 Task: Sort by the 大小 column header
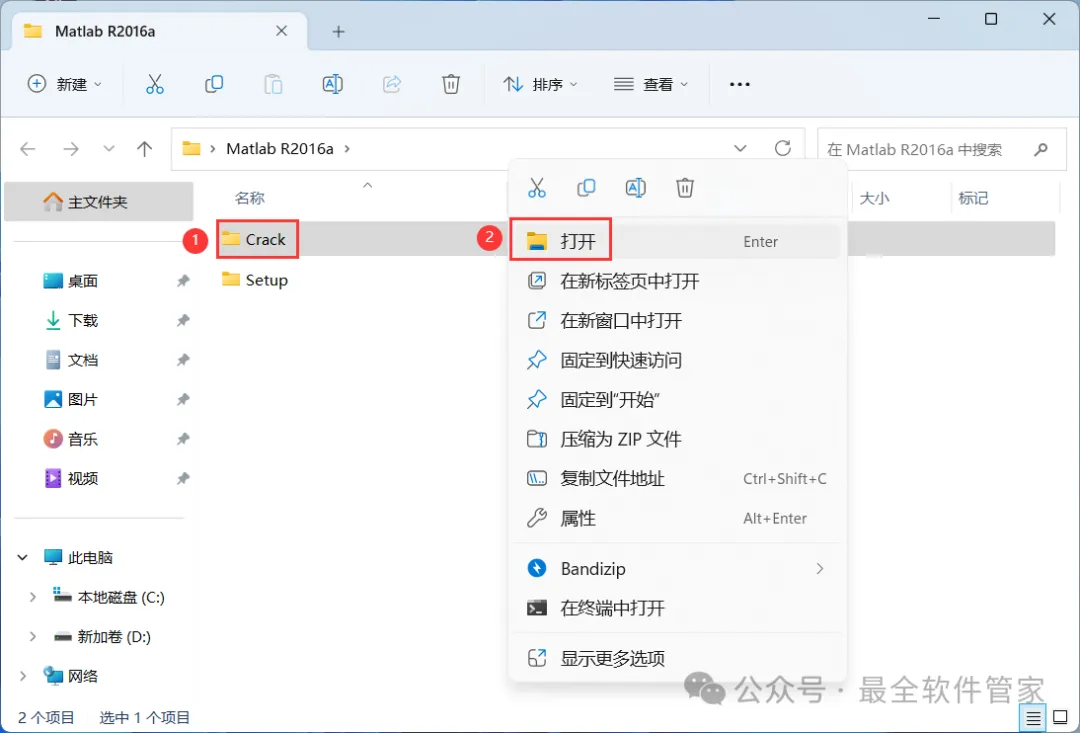tap(874, 198)
